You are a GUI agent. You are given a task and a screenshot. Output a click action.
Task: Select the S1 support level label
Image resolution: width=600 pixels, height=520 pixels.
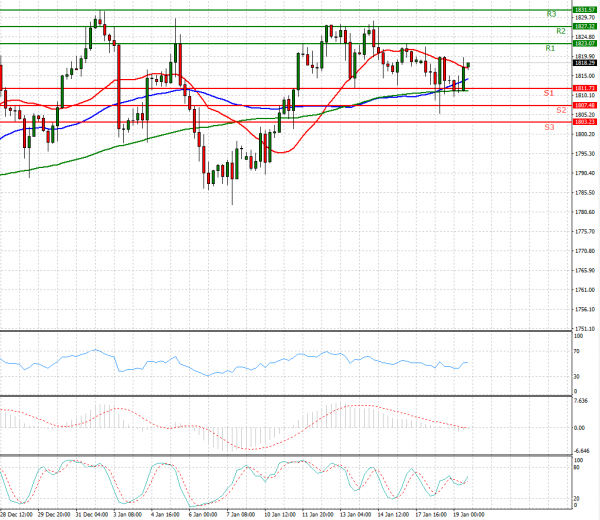(550, 93)
